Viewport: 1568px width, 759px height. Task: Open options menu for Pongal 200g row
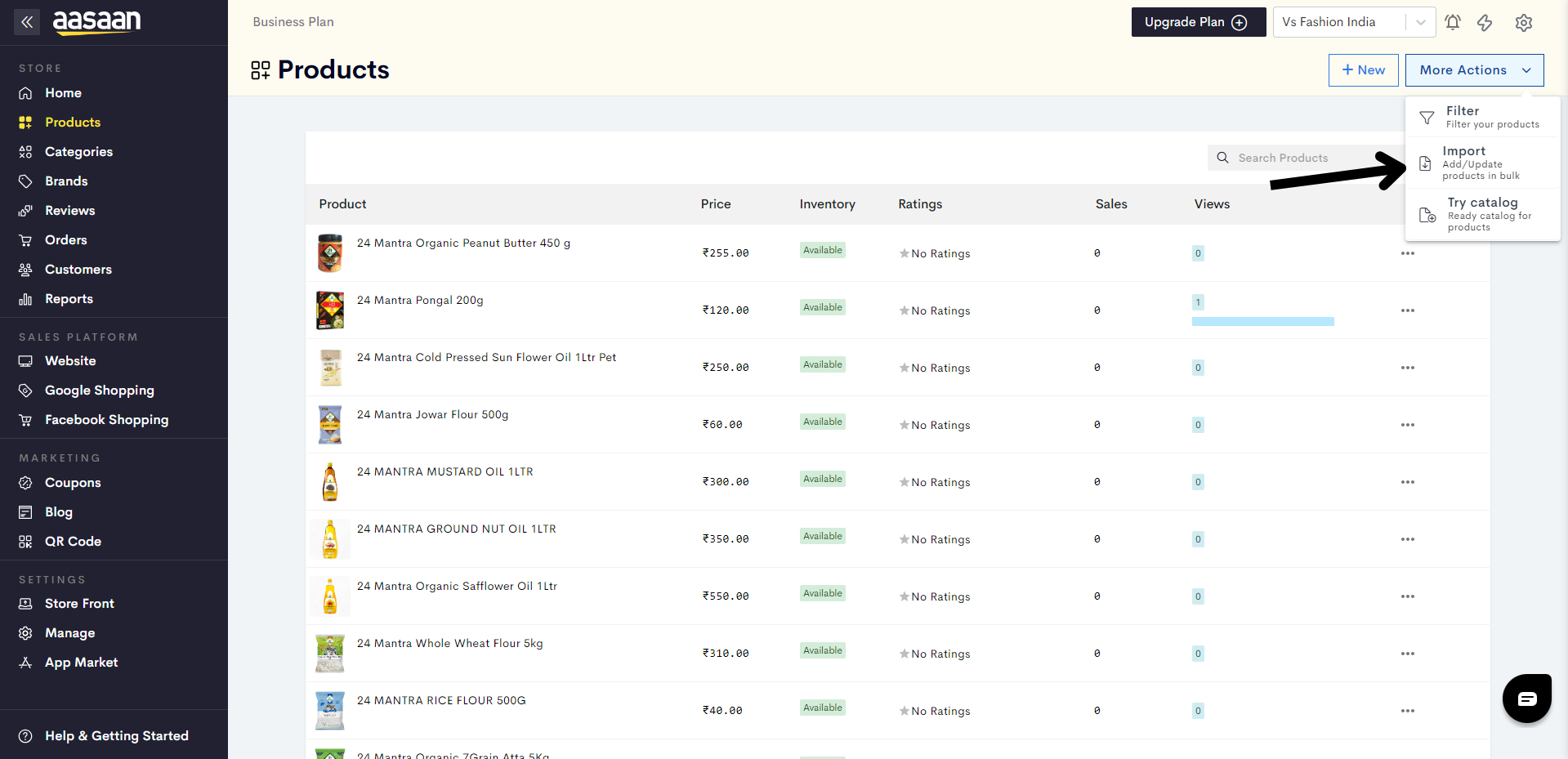tap(1407, 310)
